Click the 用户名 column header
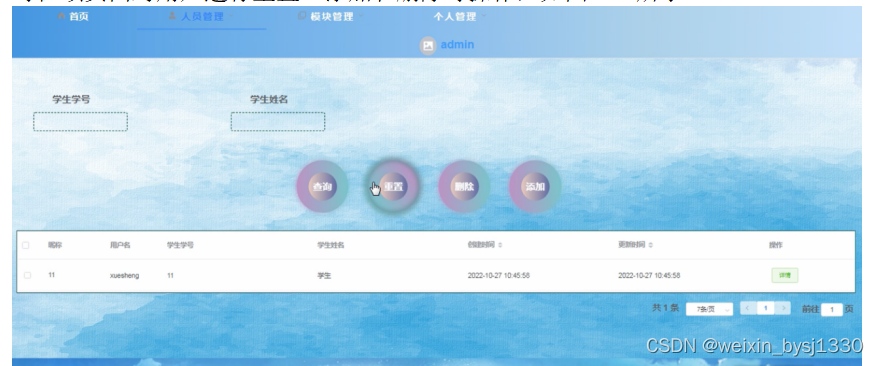Viewport: 879px width, 366px height. 121,245
